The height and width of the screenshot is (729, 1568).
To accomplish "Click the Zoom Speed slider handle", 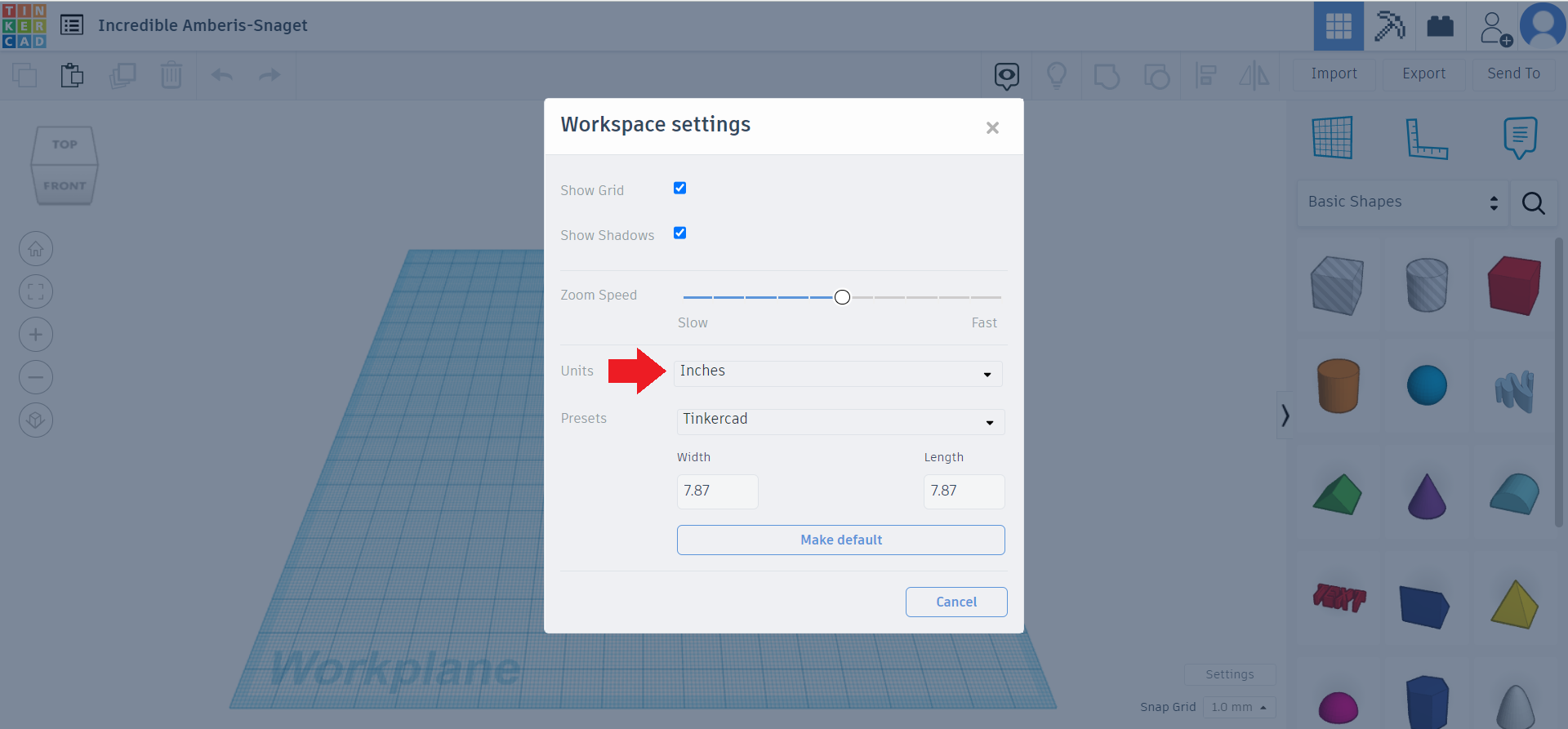I will click(x=842, y=297).
